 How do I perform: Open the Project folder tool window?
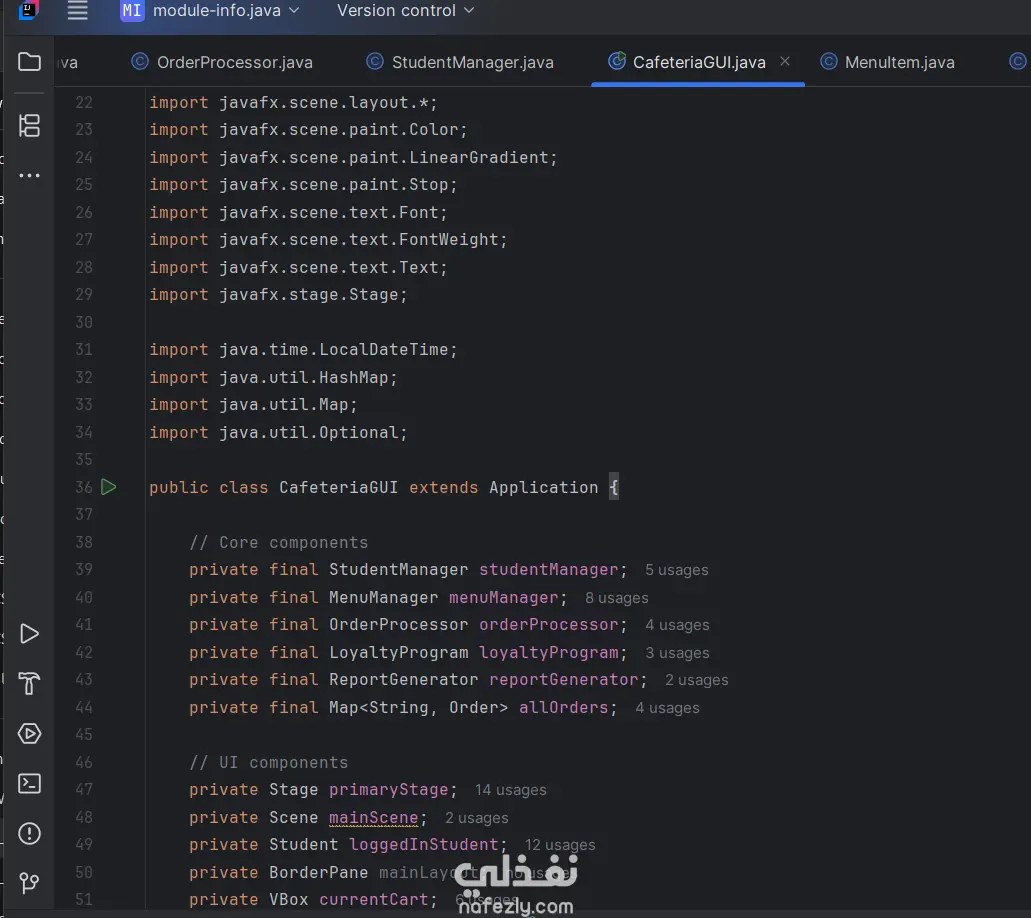coord(29,62)
